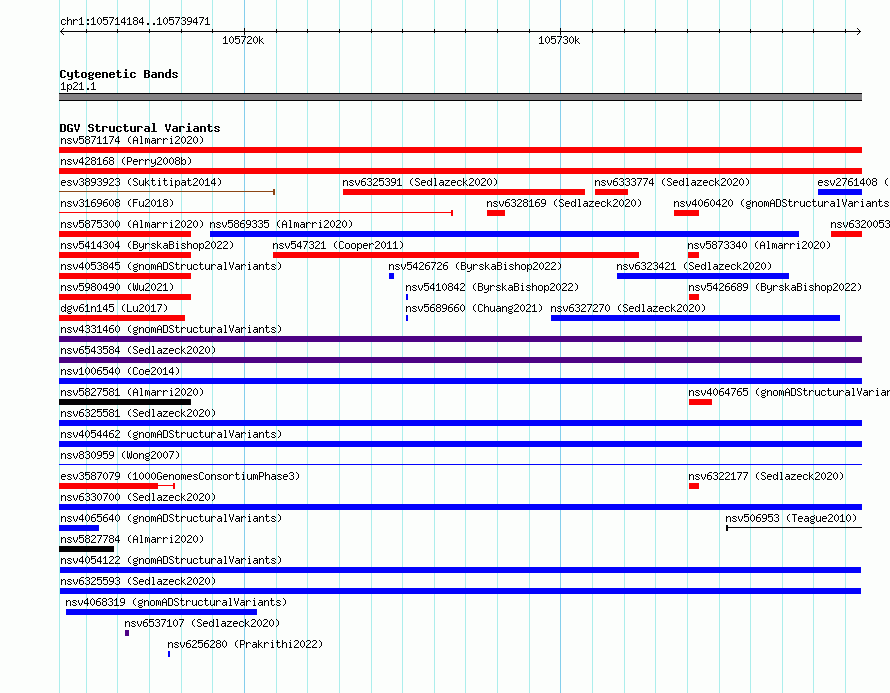Select nsv6323421 (Sedlazeck2020) label
The width and height of the screenshot is (890, 693).
[x=694, y=266]
